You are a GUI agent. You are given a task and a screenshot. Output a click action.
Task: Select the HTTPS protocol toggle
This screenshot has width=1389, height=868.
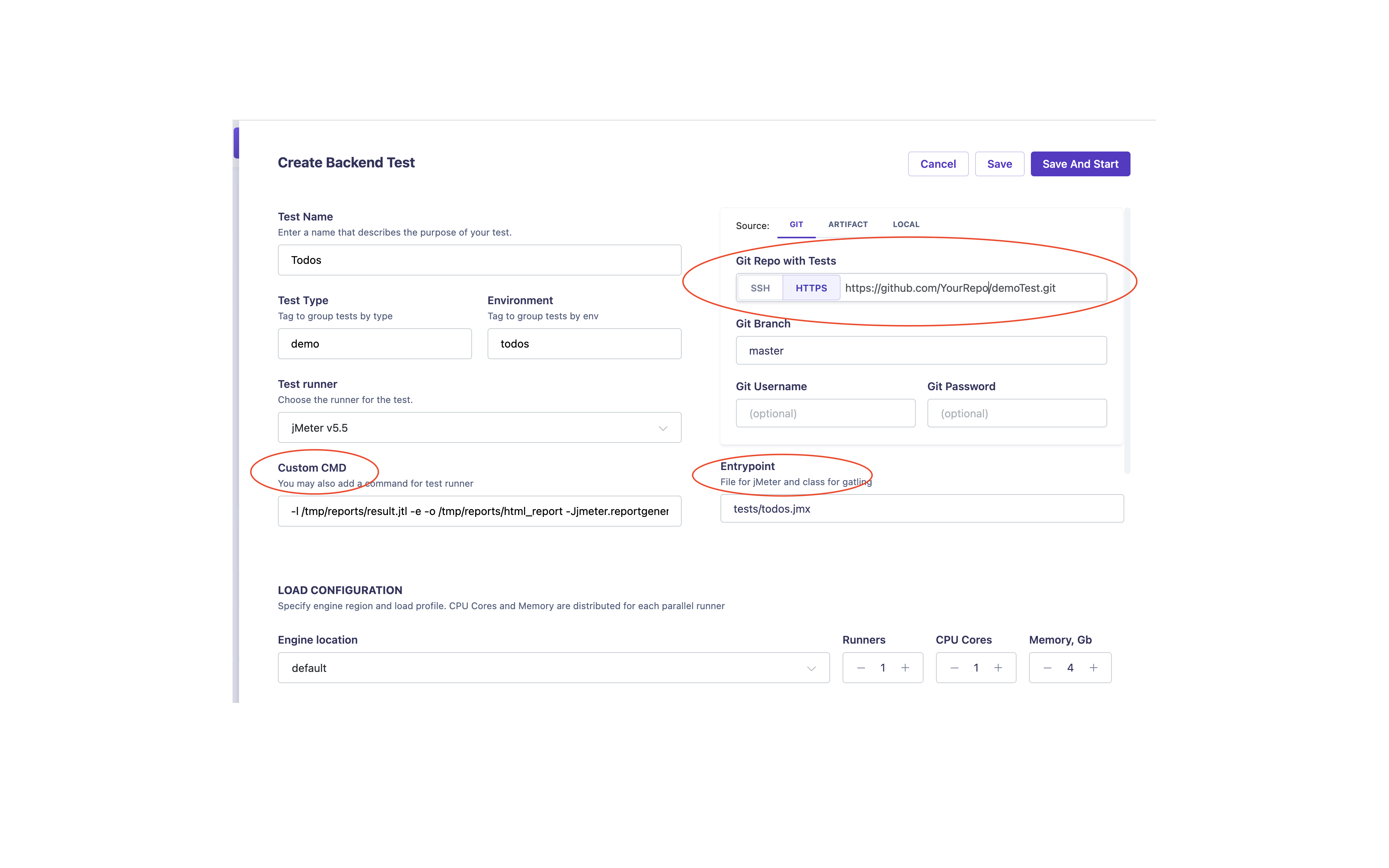point(811,288)
